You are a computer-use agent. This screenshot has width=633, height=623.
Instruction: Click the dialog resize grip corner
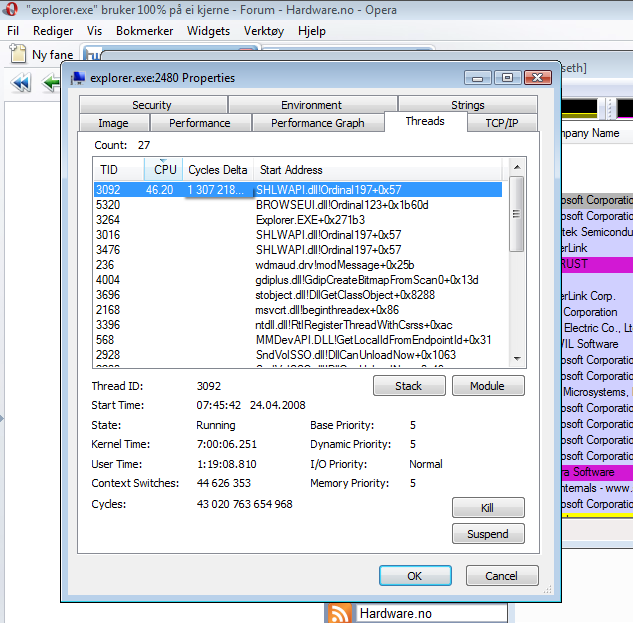pos(548,590)
